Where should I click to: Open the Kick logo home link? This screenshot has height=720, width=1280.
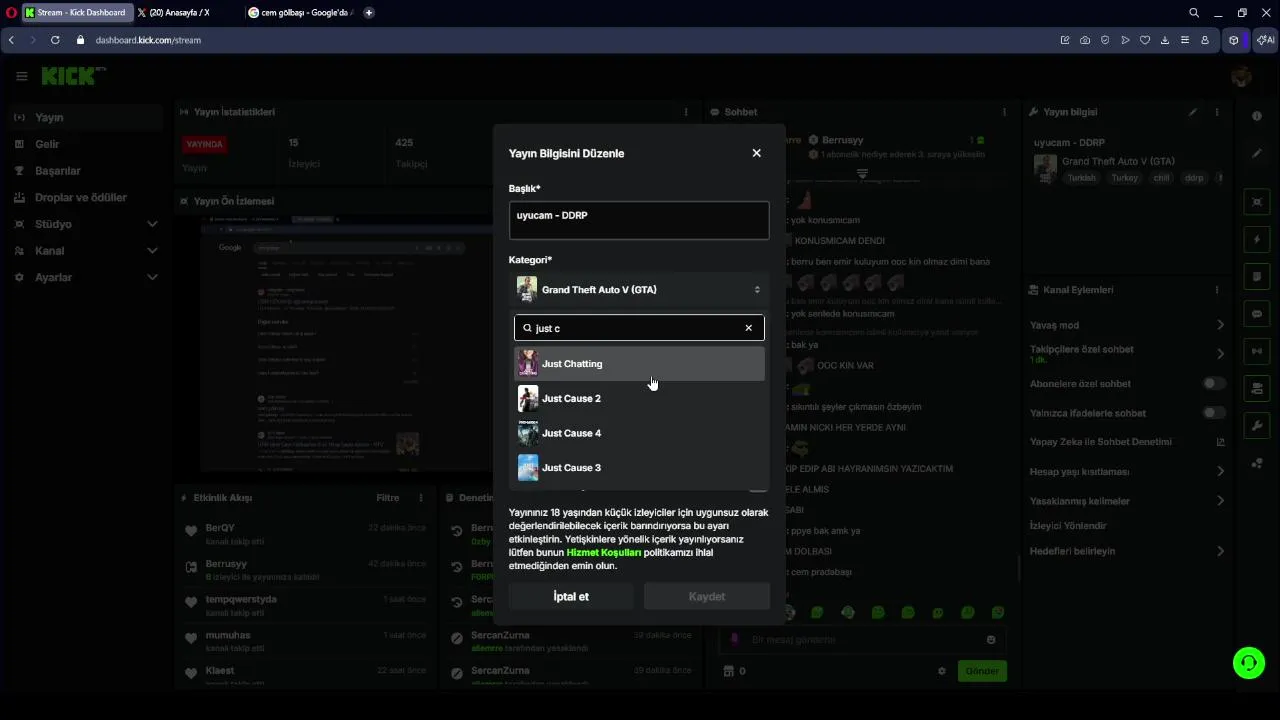pos(73,76)
